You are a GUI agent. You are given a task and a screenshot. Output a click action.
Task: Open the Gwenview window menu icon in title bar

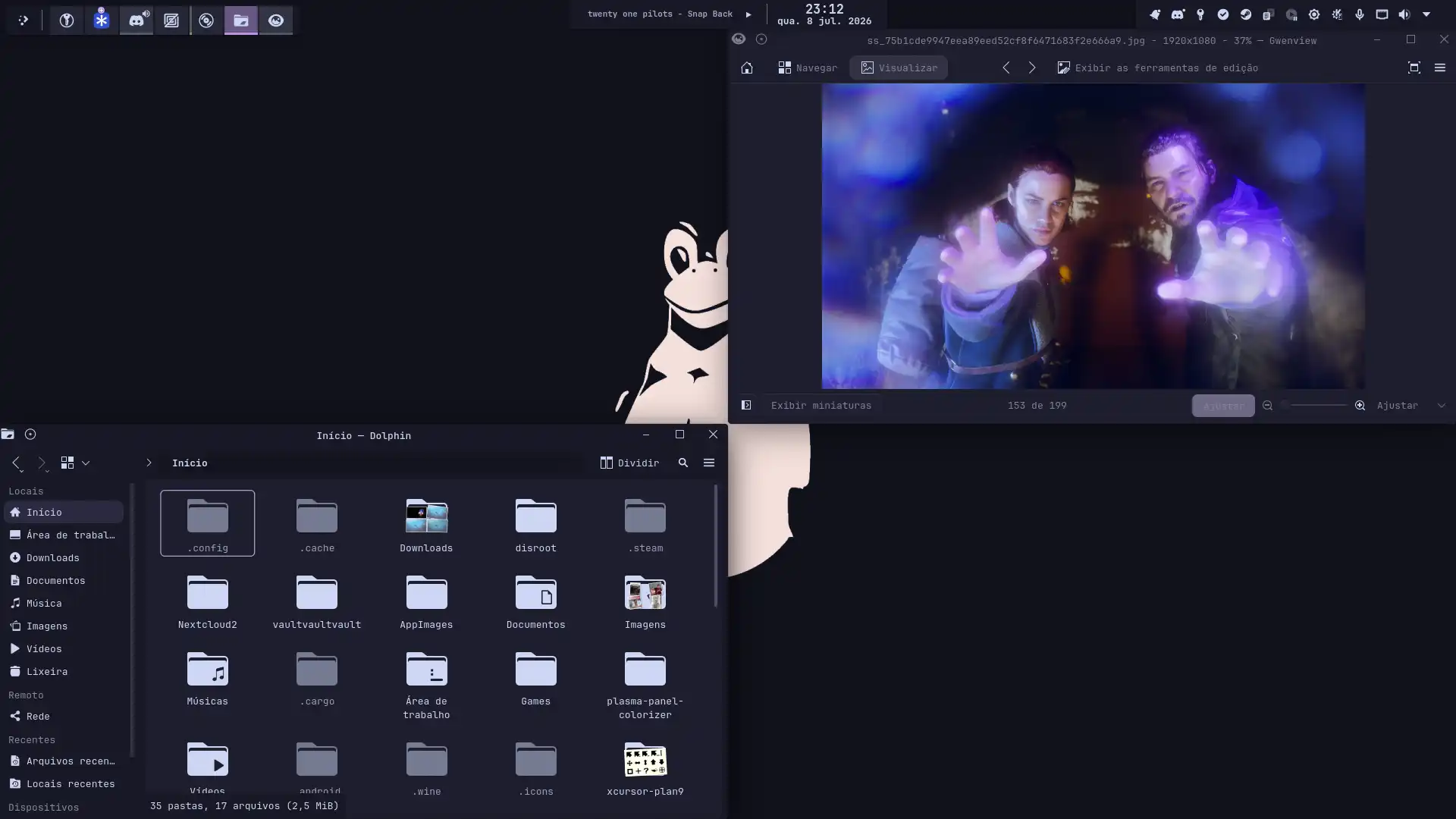[739, 39]
